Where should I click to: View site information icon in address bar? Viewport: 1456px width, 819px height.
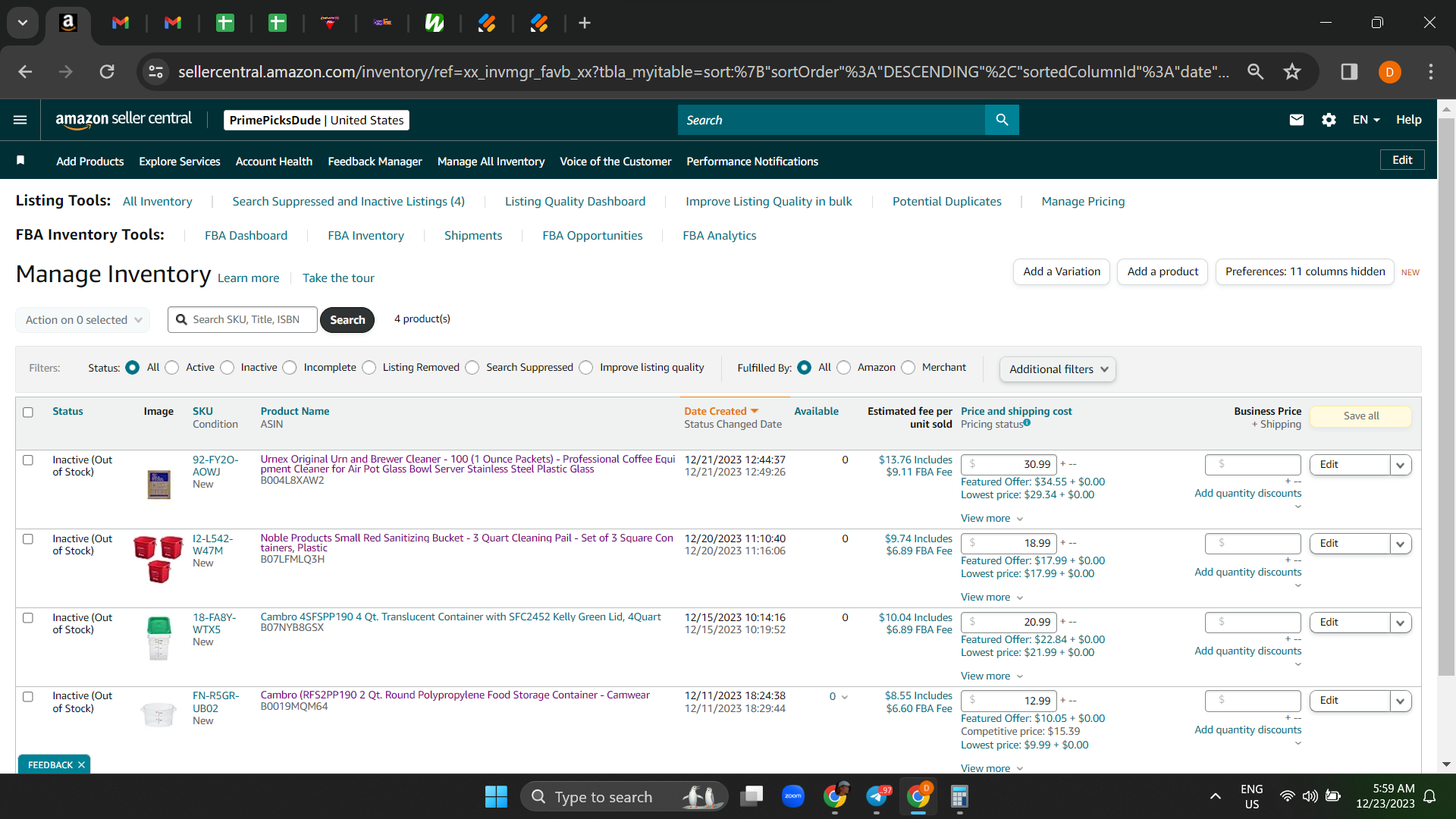[155, 71]
